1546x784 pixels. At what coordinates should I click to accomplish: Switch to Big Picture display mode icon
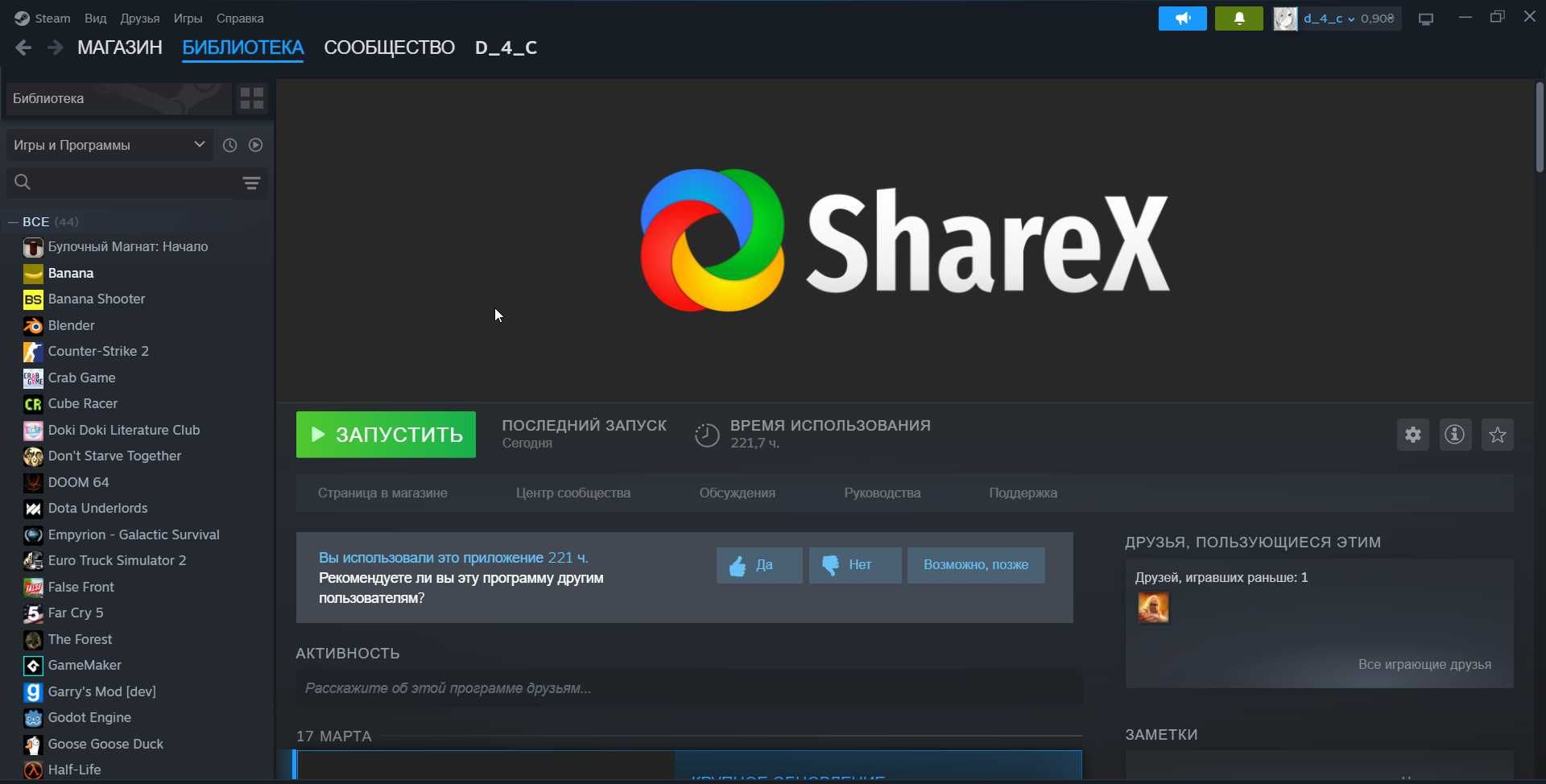click(x=1426, y=19)
